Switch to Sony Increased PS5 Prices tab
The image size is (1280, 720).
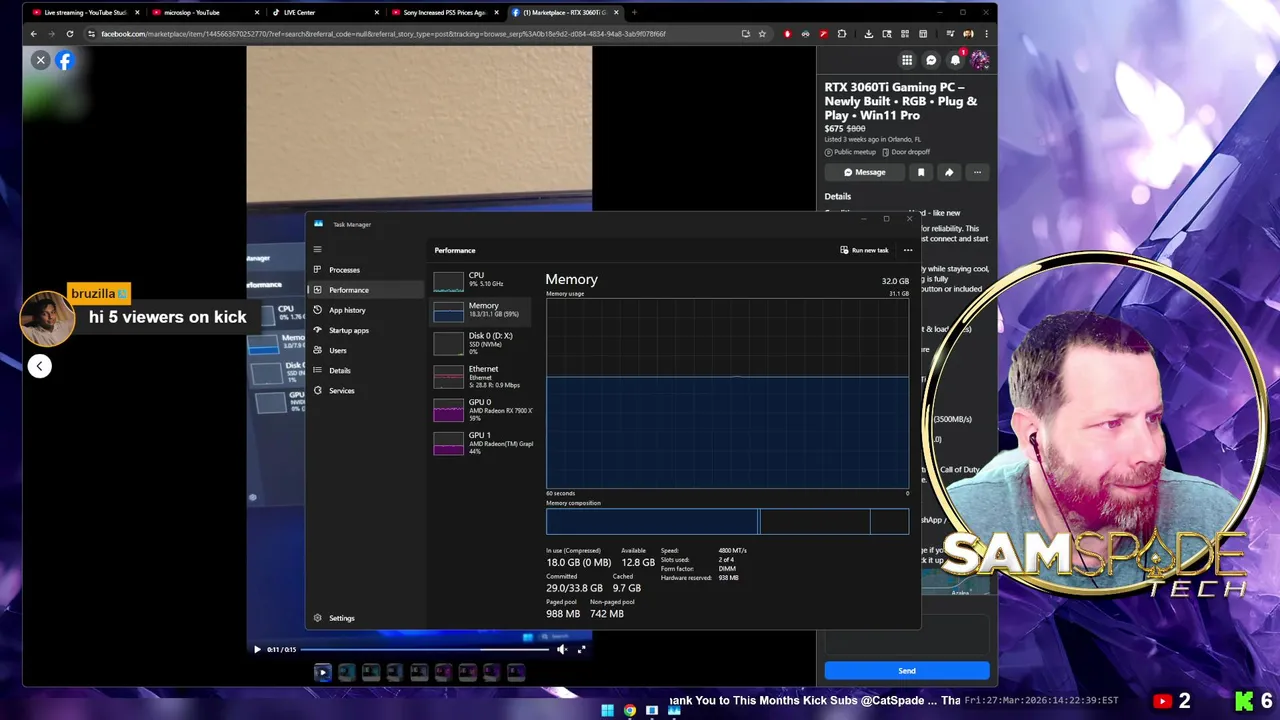coord(445,13)
